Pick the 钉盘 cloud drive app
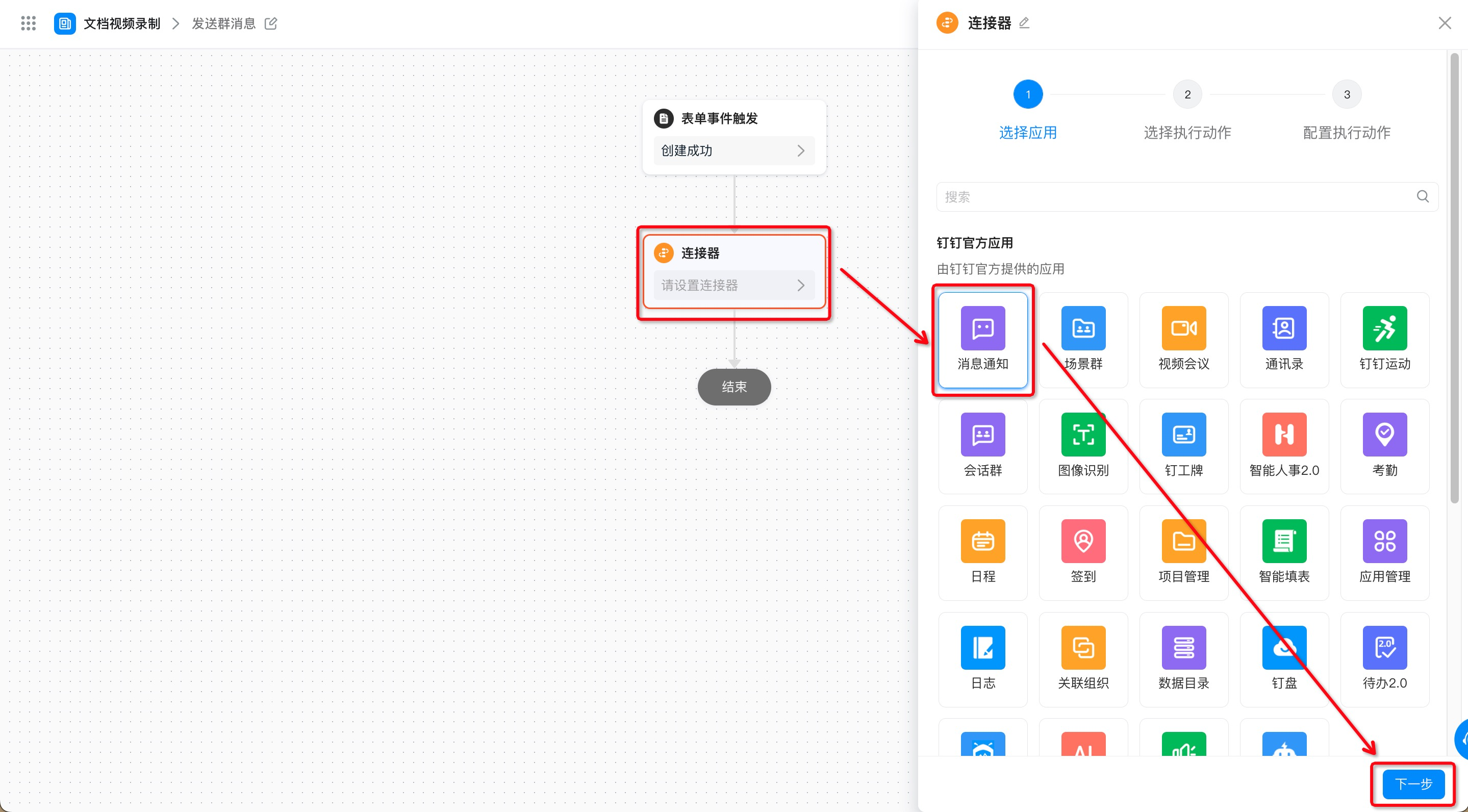Viewport: 1468px width, 812px height. [x=1284, y=659]
